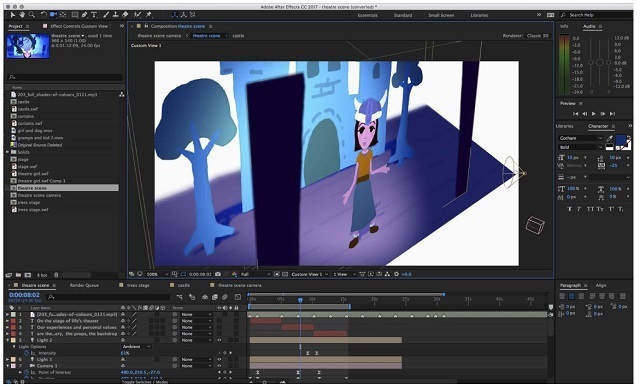This screenshot has width=640, height=386.
Task: Delete selected project item with trash icon
Action: point(56,275)
